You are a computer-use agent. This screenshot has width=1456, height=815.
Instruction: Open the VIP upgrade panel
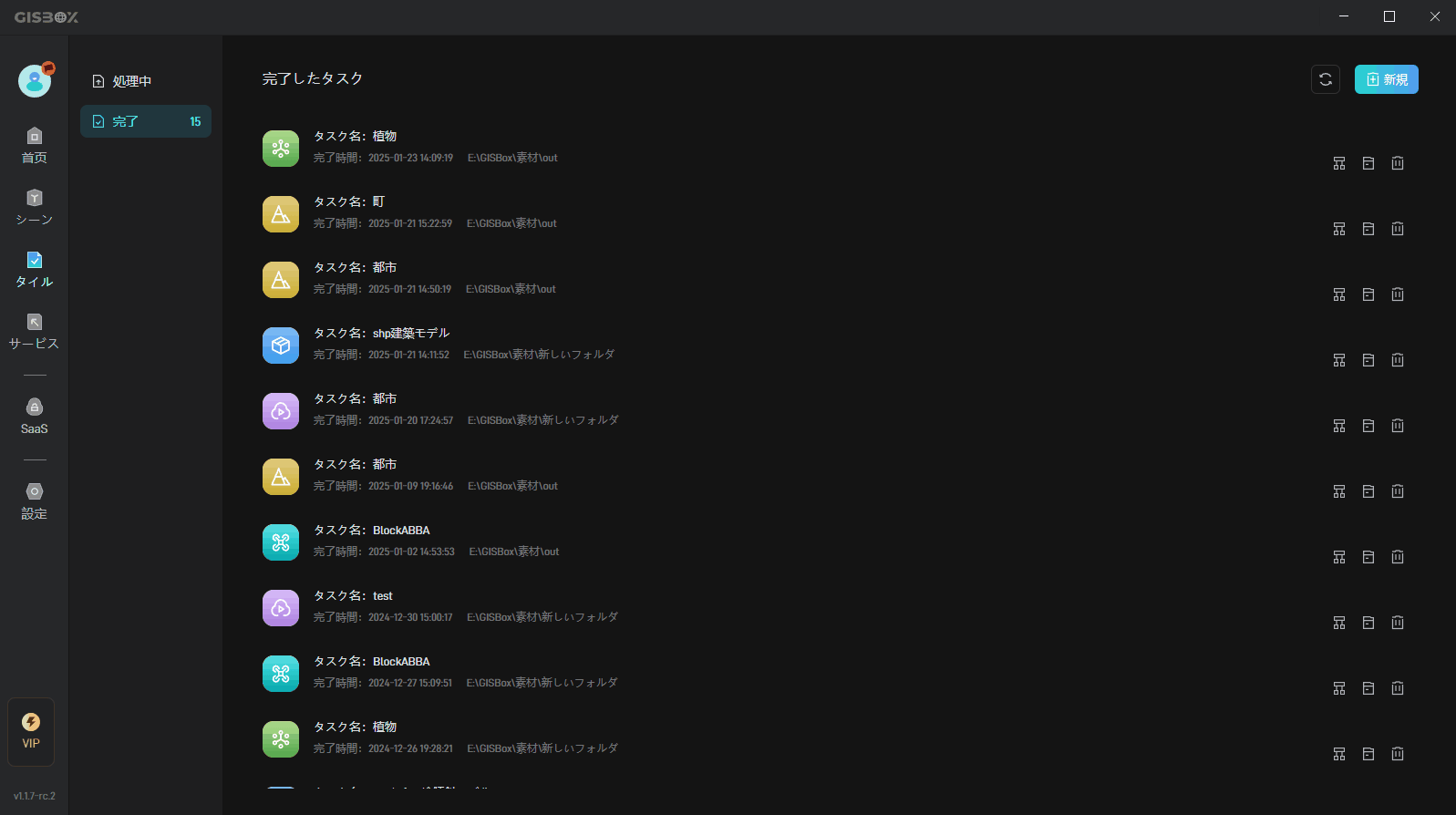[x=31, y=732]
